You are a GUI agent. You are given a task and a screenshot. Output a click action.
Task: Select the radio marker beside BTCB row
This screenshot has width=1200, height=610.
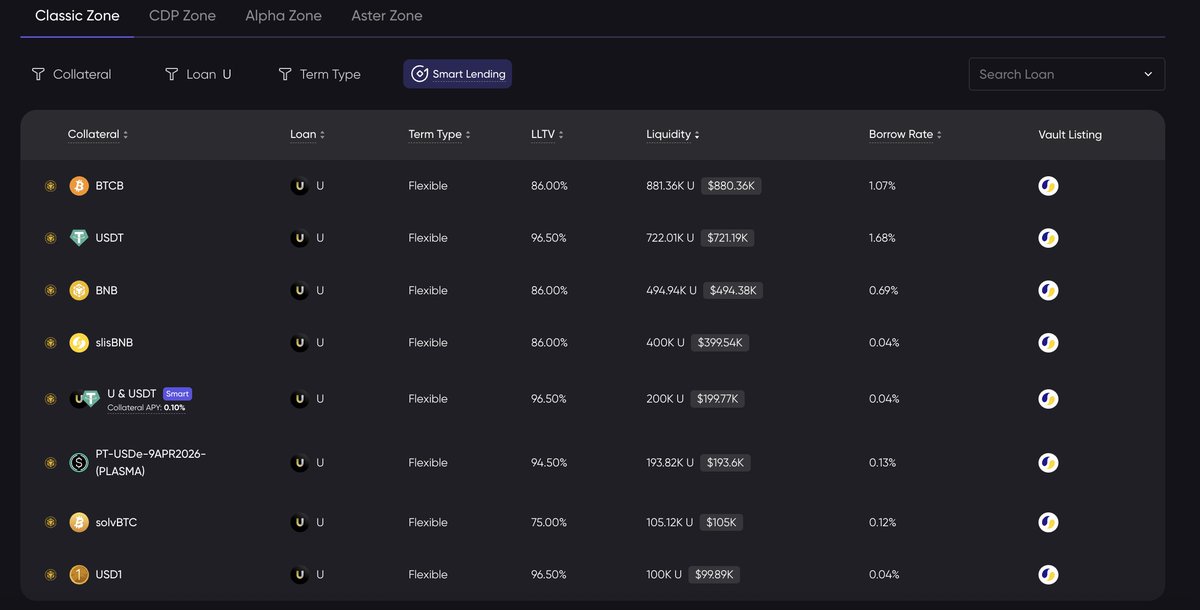[x=50, y=185]
